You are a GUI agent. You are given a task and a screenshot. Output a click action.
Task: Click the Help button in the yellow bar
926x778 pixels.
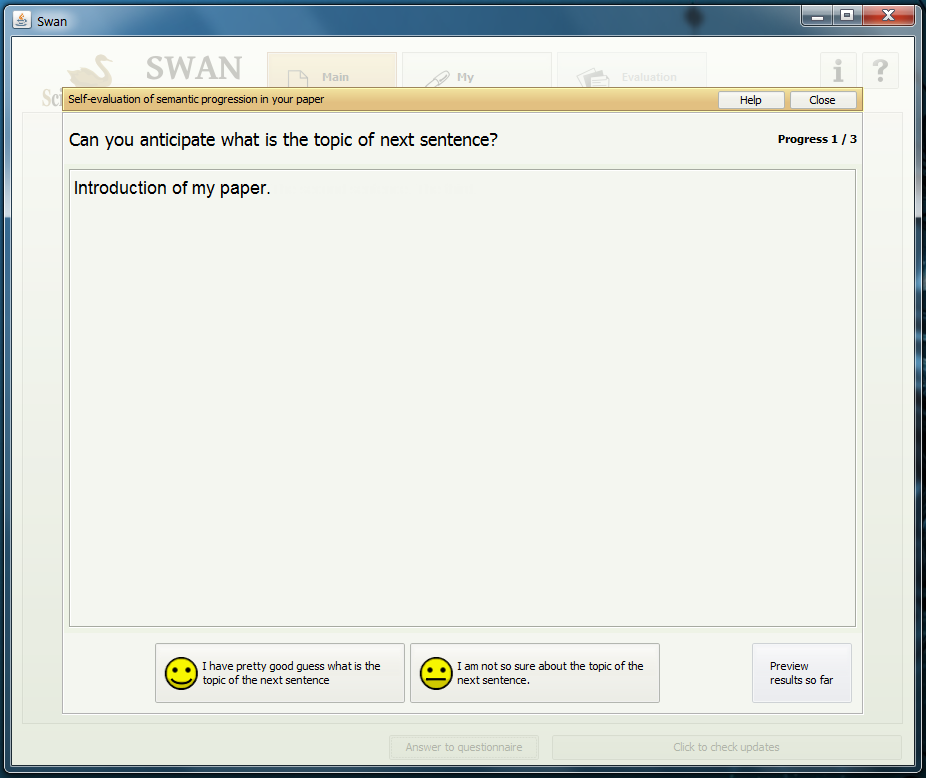click(x=751, y=100)
